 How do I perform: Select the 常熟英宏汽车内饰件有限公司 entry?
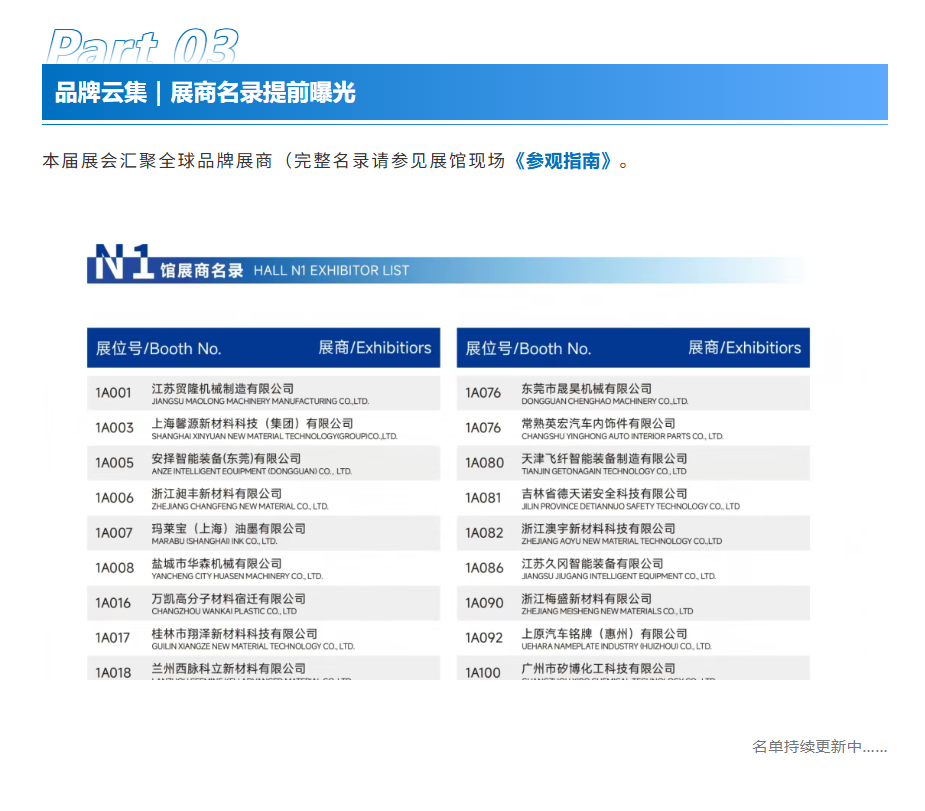[633, 428]
